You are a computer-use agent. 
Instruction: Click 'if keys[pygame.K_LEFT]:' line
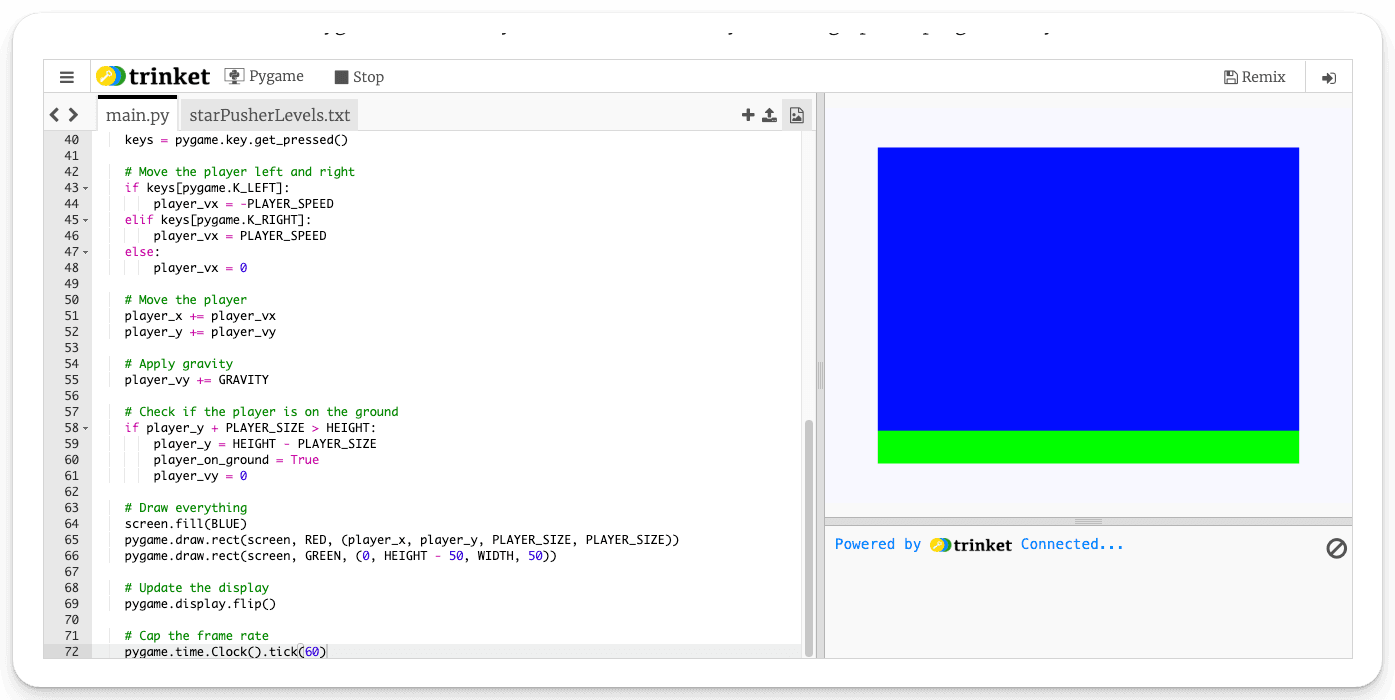(x=207, y=188)
